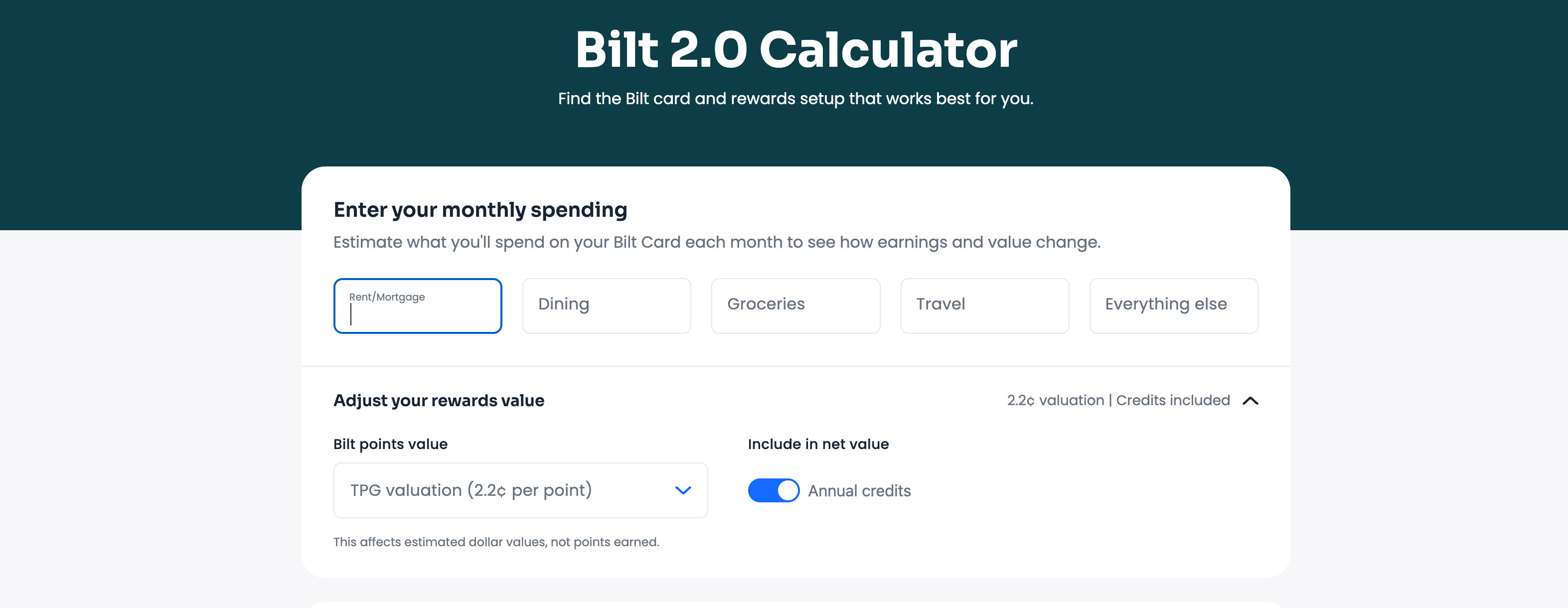The image size is (1568, 608).
Task: Click the chevron on the TPG valuation dropdown
Action: (683, 490)
